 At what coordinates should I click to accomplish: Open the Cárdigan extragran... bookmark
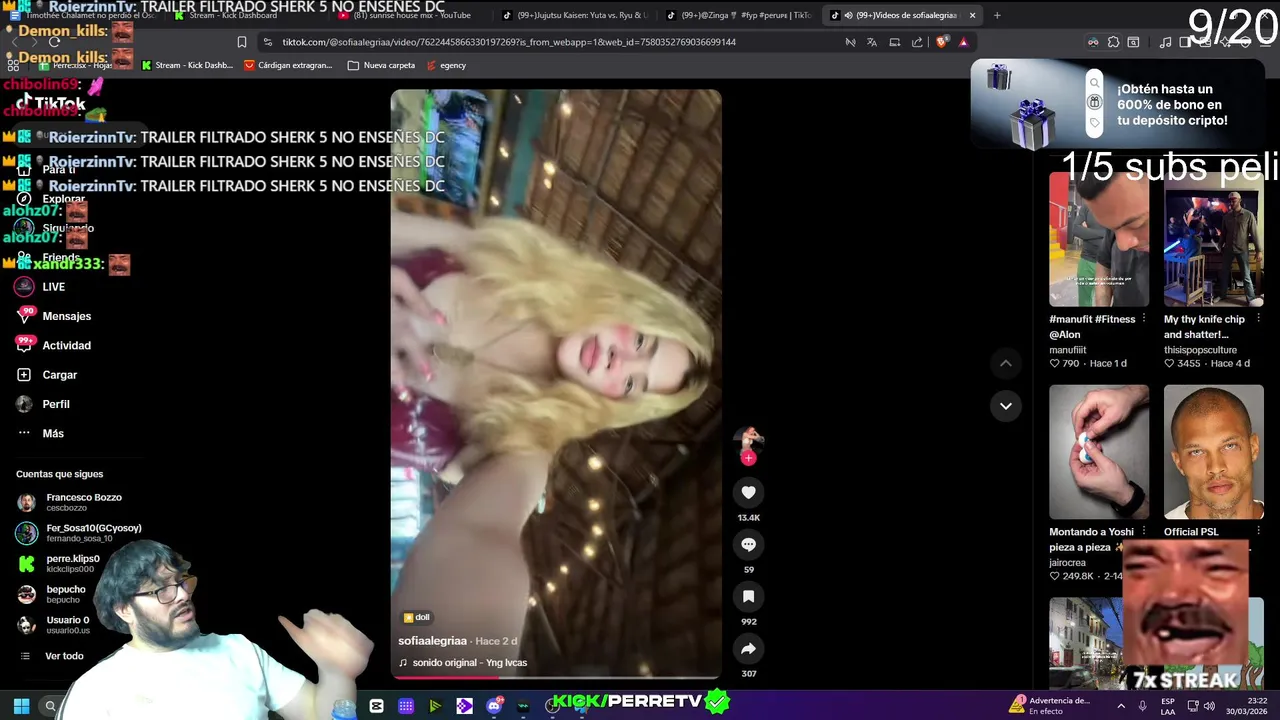click(x=288, y=65)
